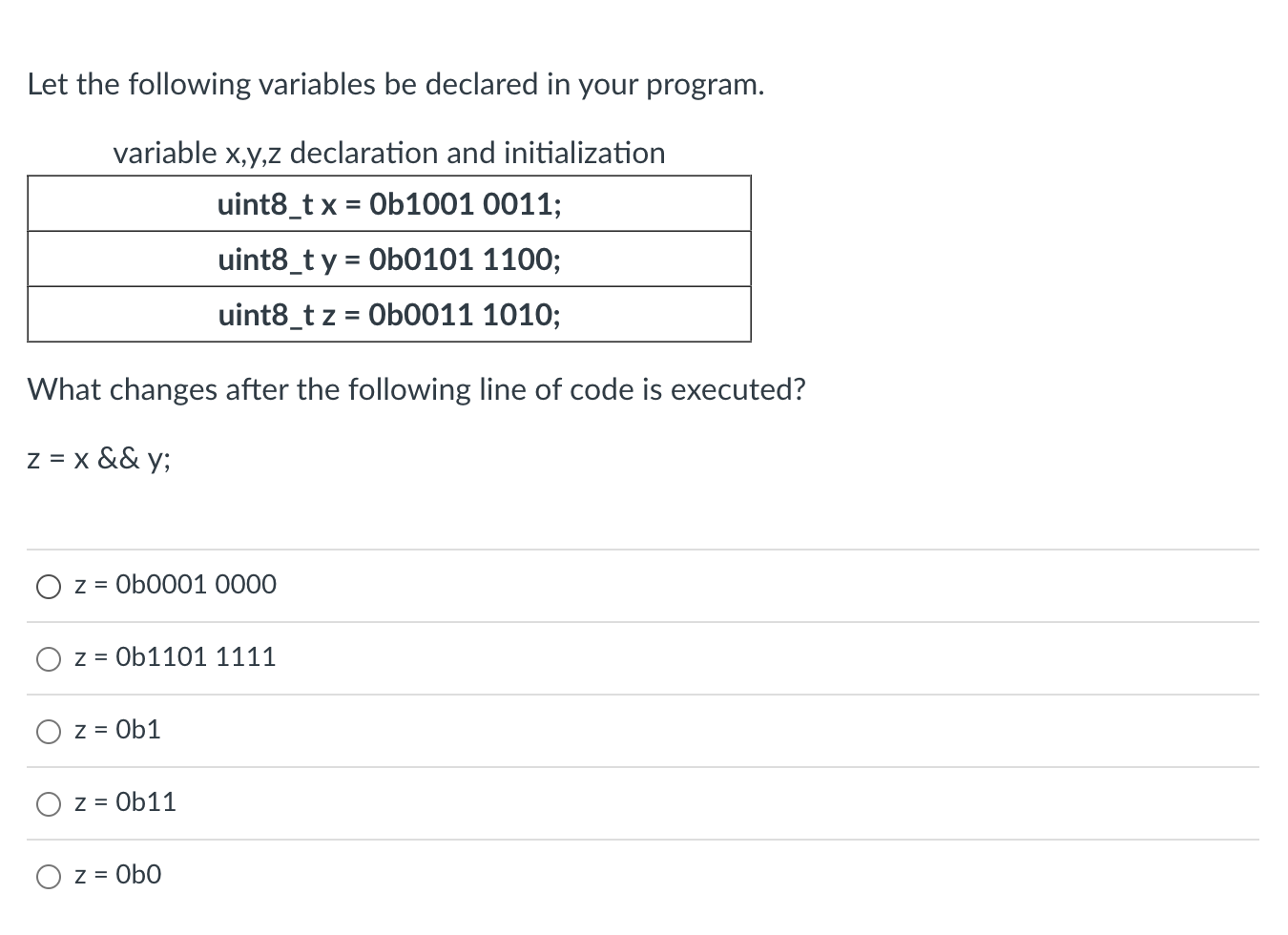The height and width of the screenshot is (935, 1288).
Task: Click the answer option text z = 0b1101 1111
Action: tap(175, 657)
